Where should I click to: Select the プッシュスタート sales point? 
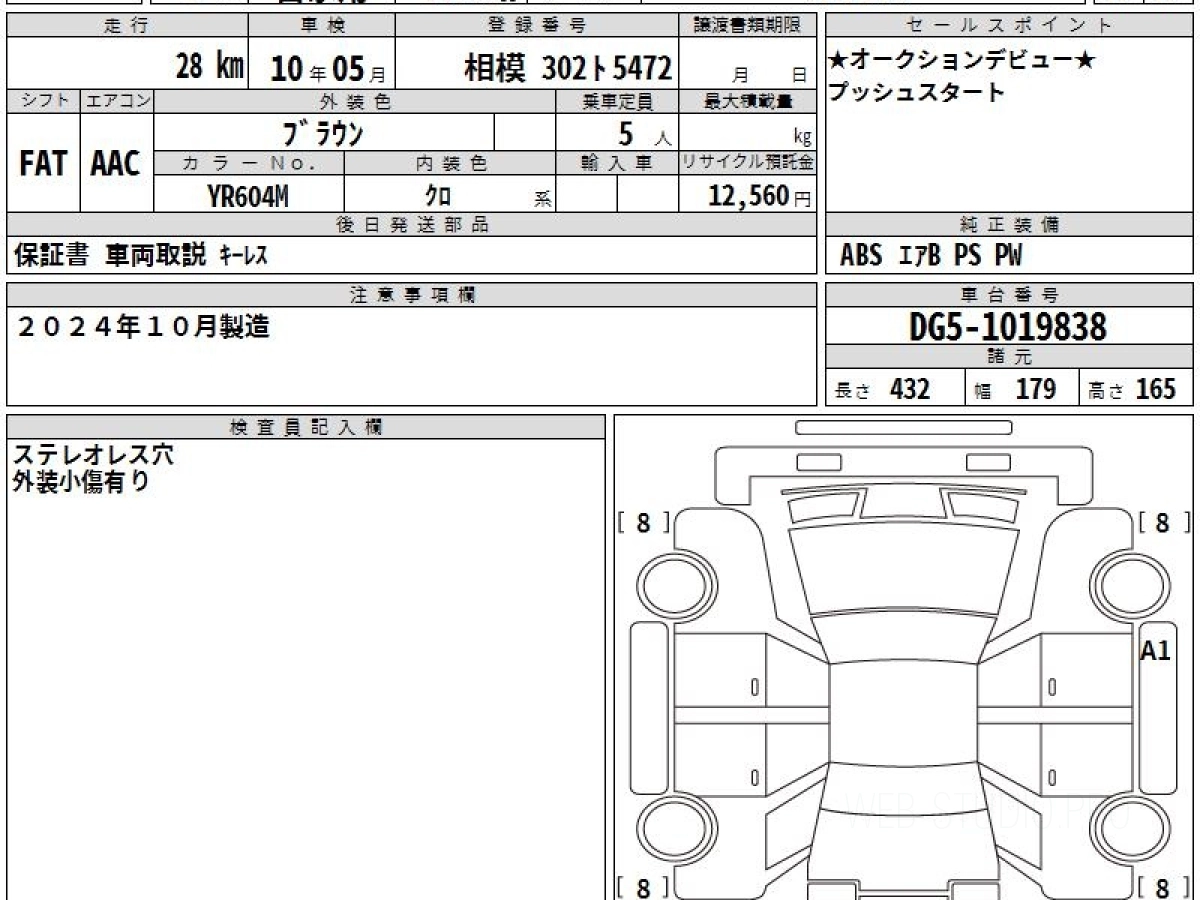coord(916,92)
